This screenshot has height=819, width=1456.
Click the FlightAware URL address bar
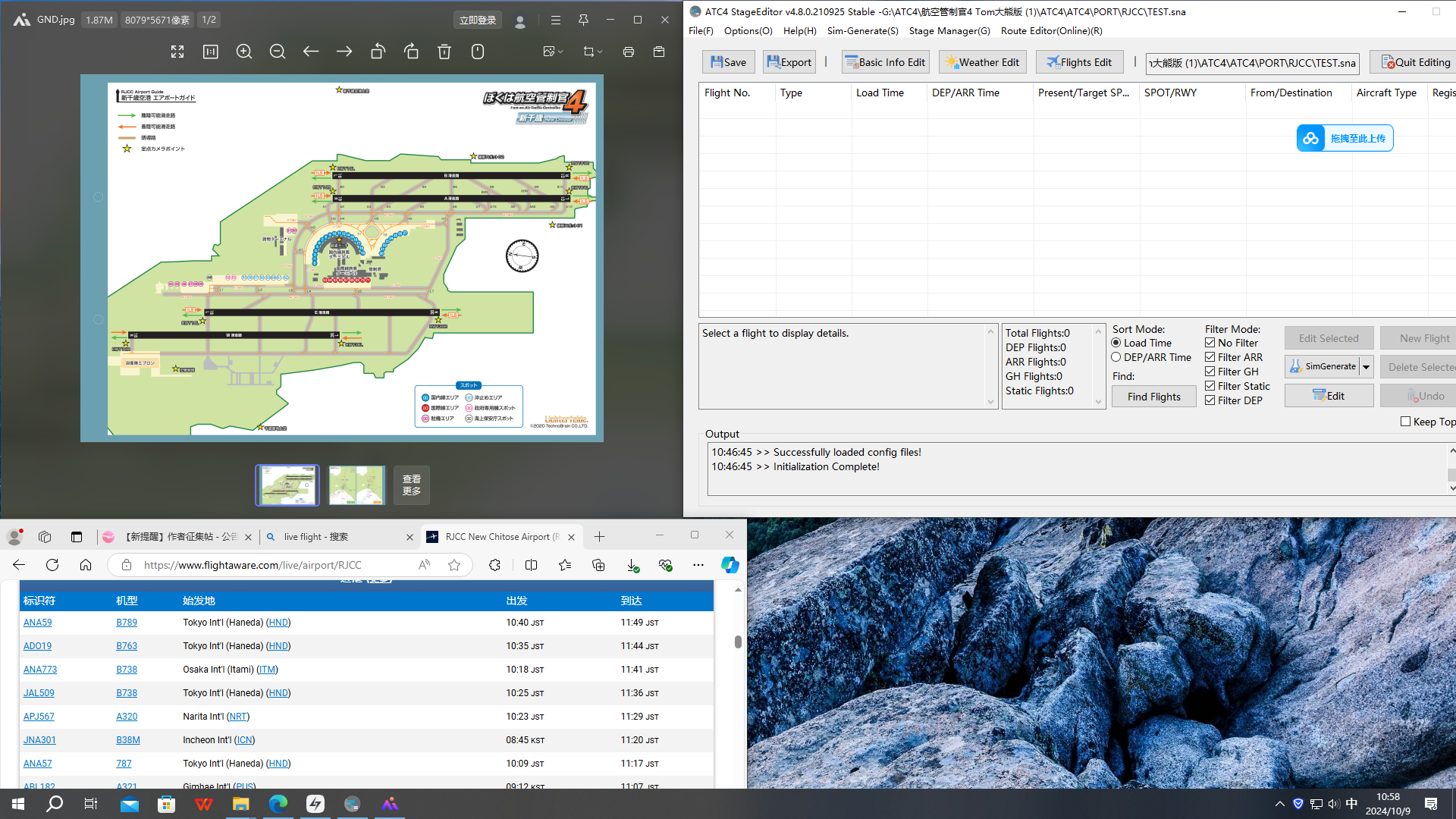point(253,565)
